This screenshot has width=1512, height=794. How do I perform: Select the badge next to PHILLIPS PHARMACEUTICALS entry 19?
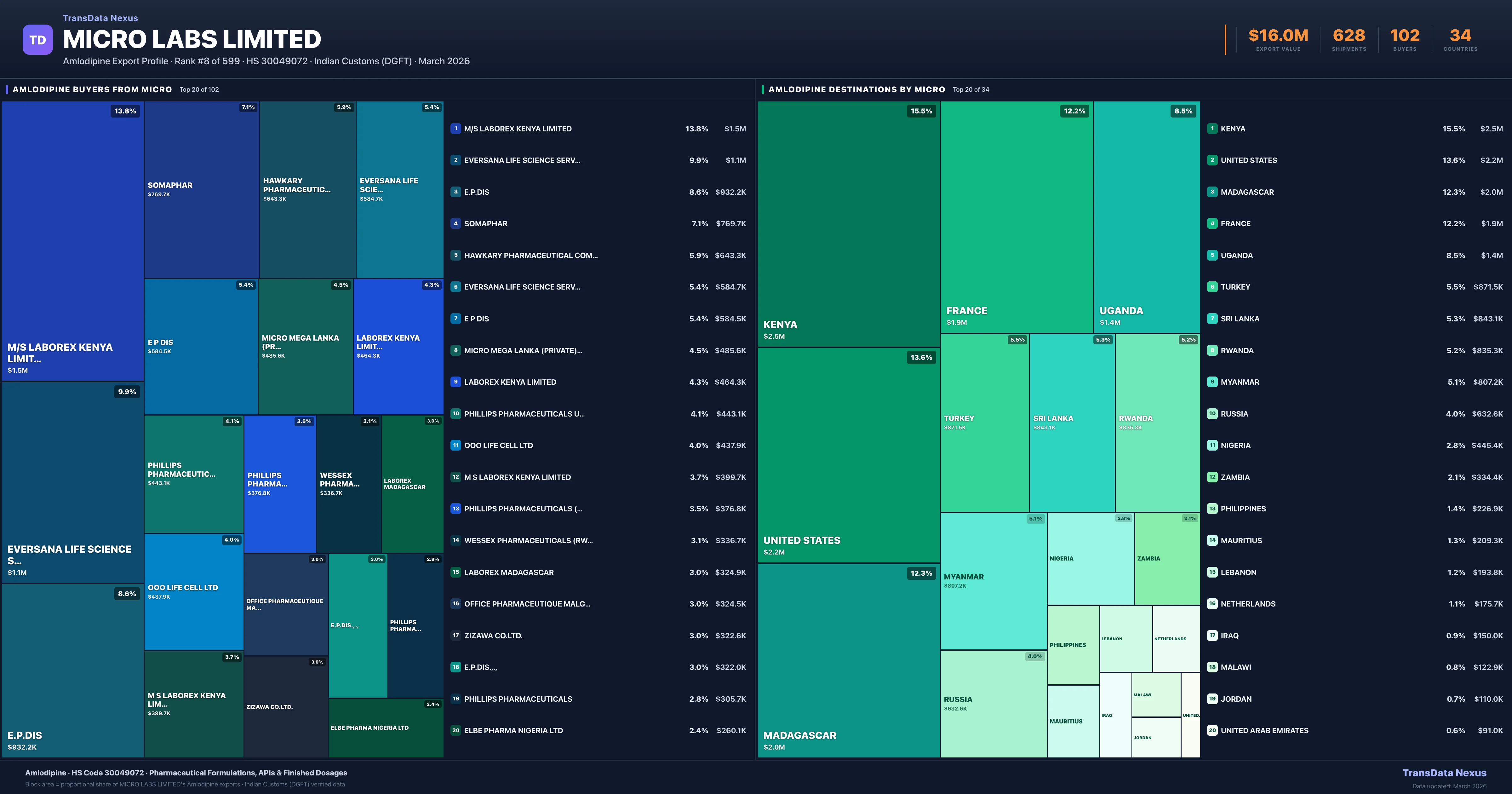455,699
